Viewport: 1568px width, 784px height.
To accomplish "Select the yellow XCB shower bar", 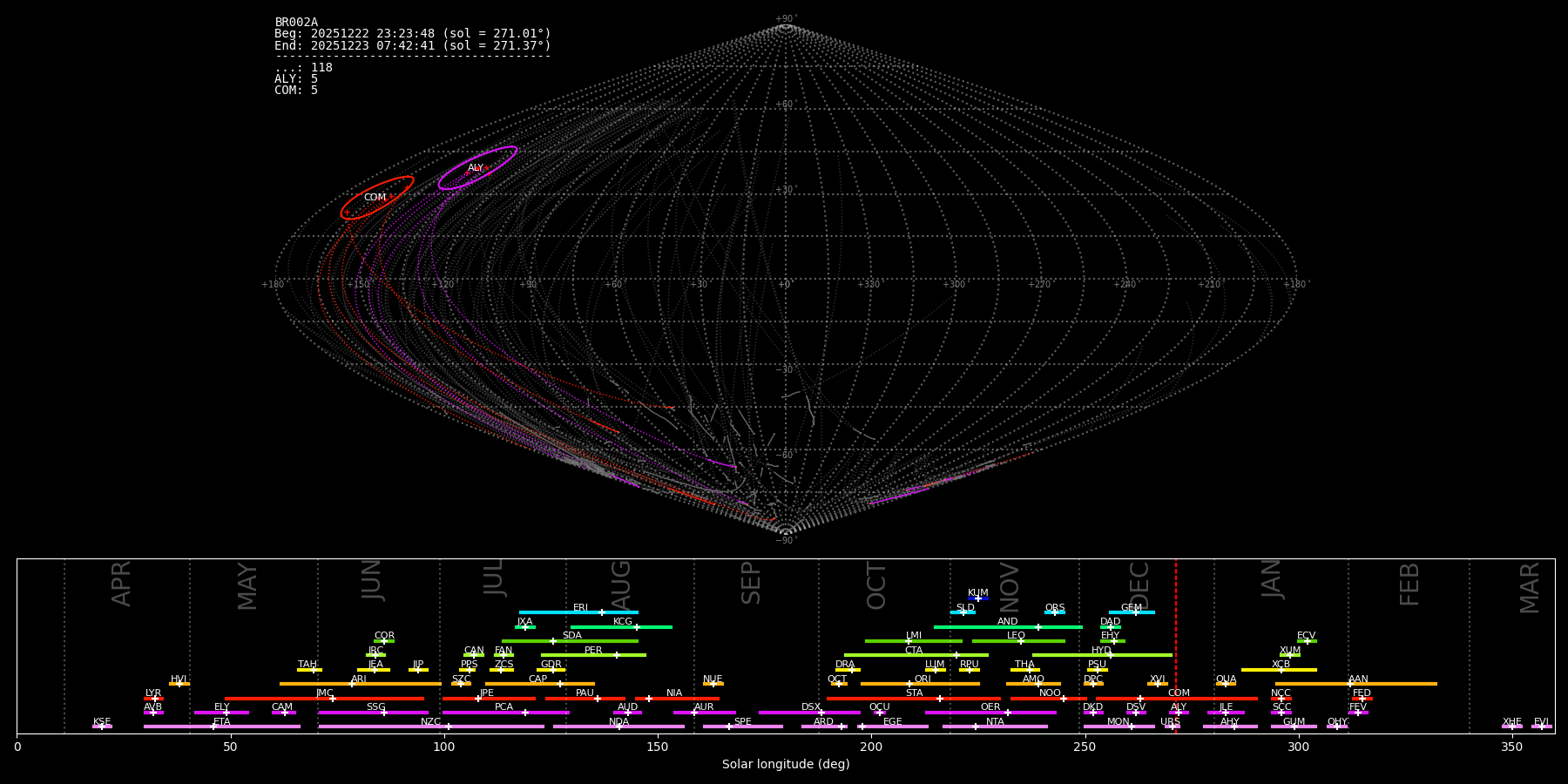I will tap(1279, 669).
